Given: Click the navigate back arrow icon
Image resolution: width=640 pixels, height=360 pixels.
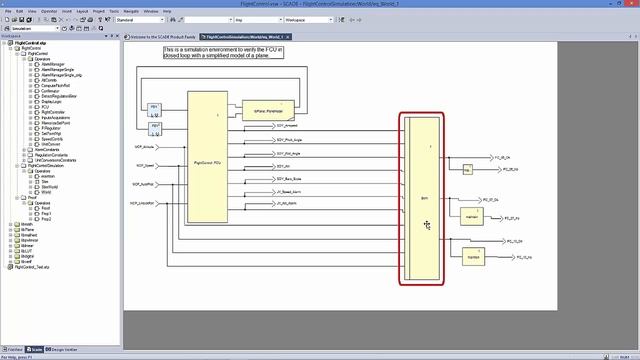Looking at the screenshot, I should (351, 20).
